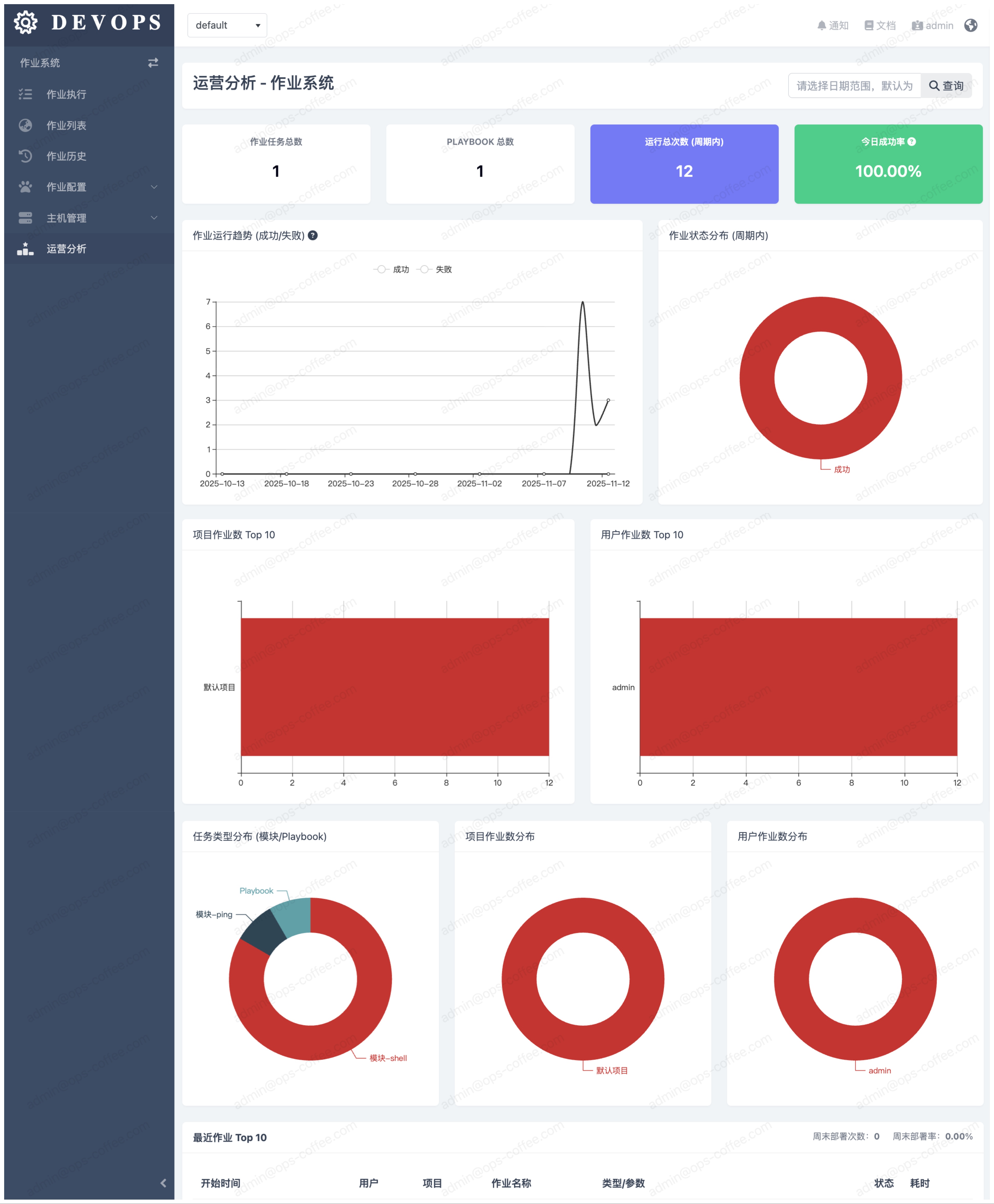The height and width of the screenshot is (1204, 994).
Task: Click the 通知 bell icon
Action: pyautogui.click(x=822, y=25)
